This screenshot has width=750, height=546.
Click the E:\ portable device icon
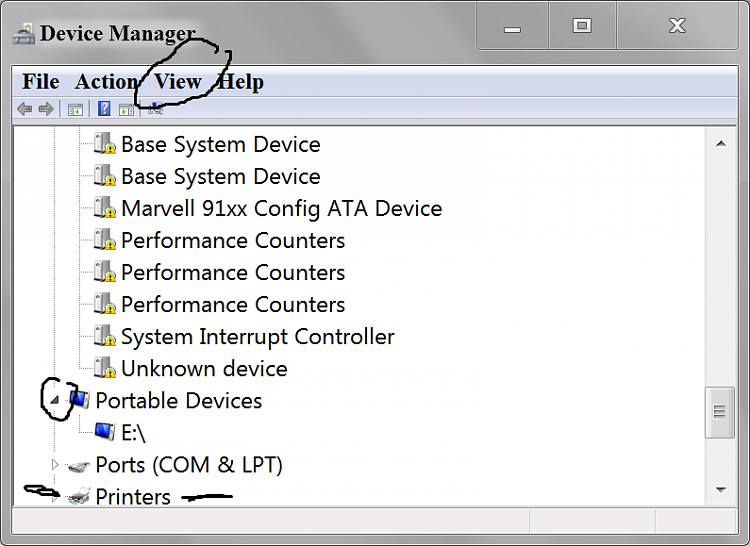(104, 432)
